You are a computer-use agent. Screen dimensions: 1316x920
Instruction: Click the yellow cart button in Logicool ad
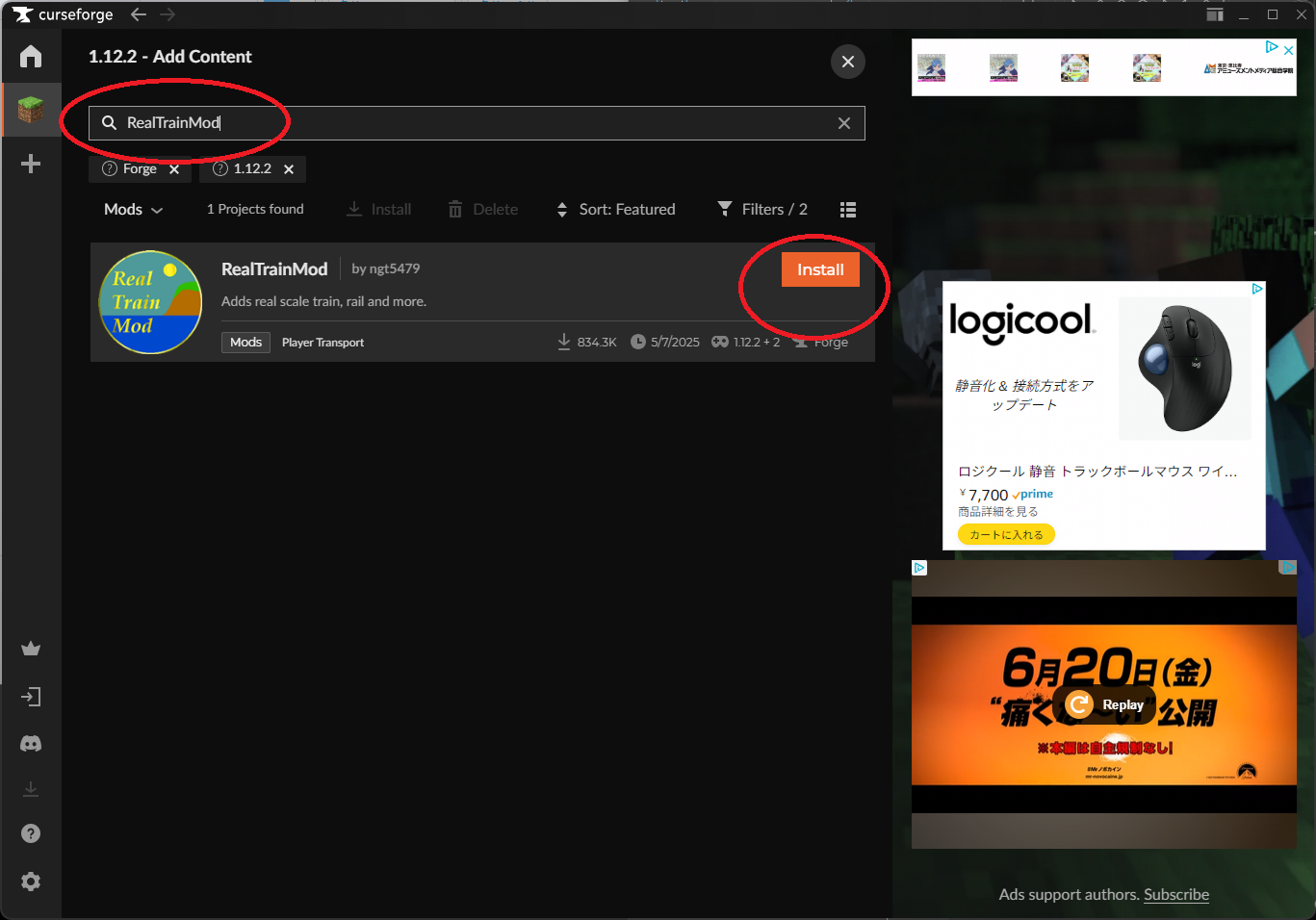click(x=1006, y=534)
